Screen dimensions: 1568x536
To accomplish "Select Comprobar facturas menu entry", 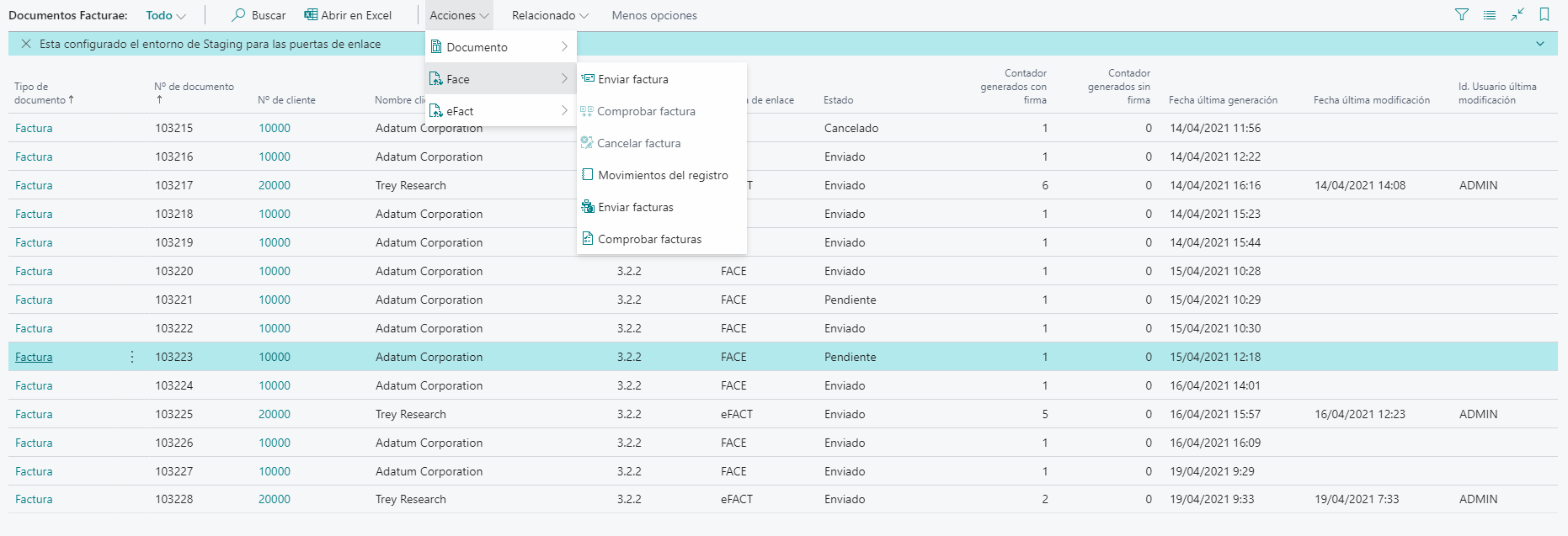I will click(x=648, y=239).
